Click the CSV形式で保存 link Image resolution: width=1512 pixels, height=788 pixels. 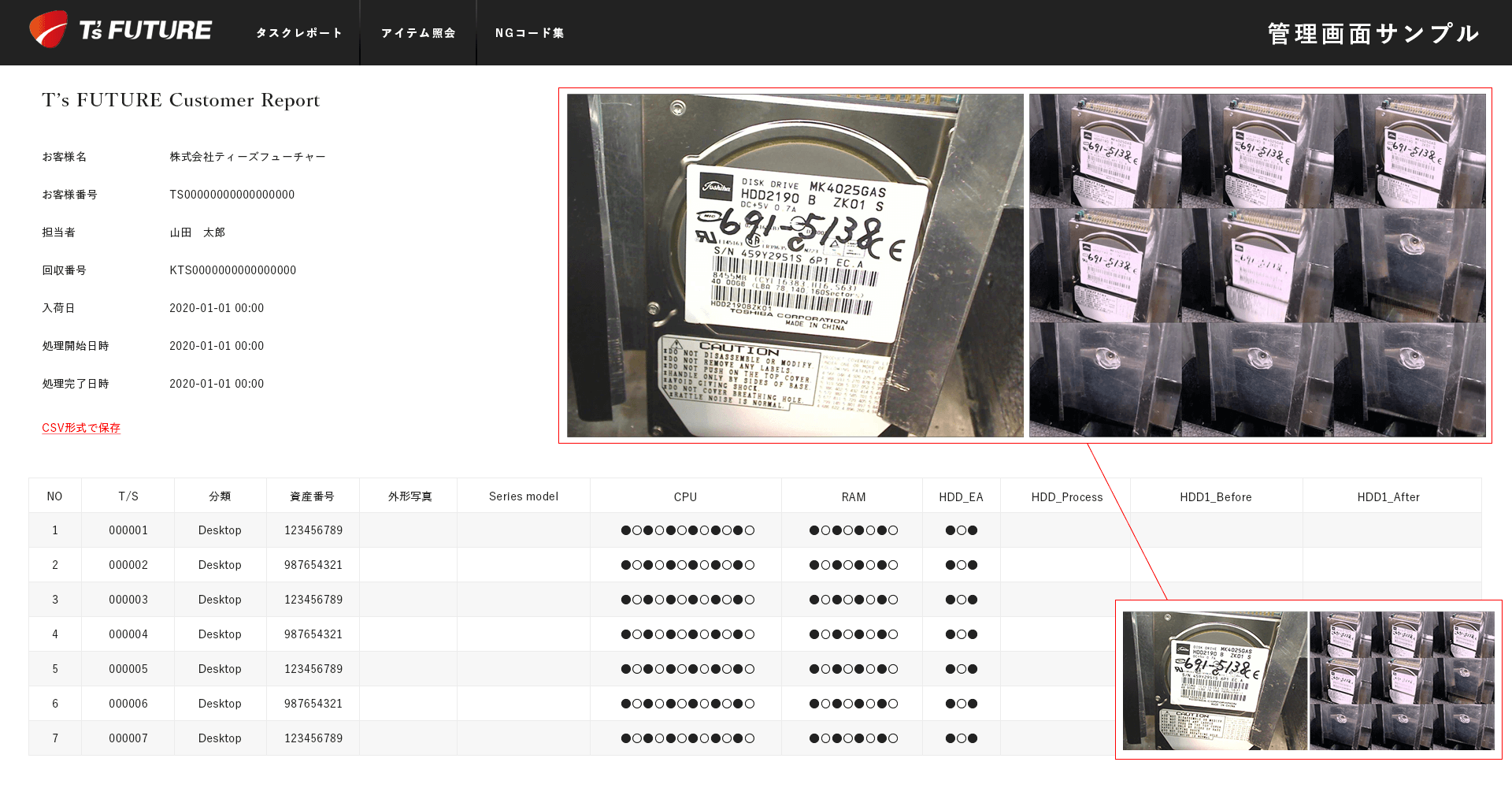pyautogui.click(x=81, y=428)
